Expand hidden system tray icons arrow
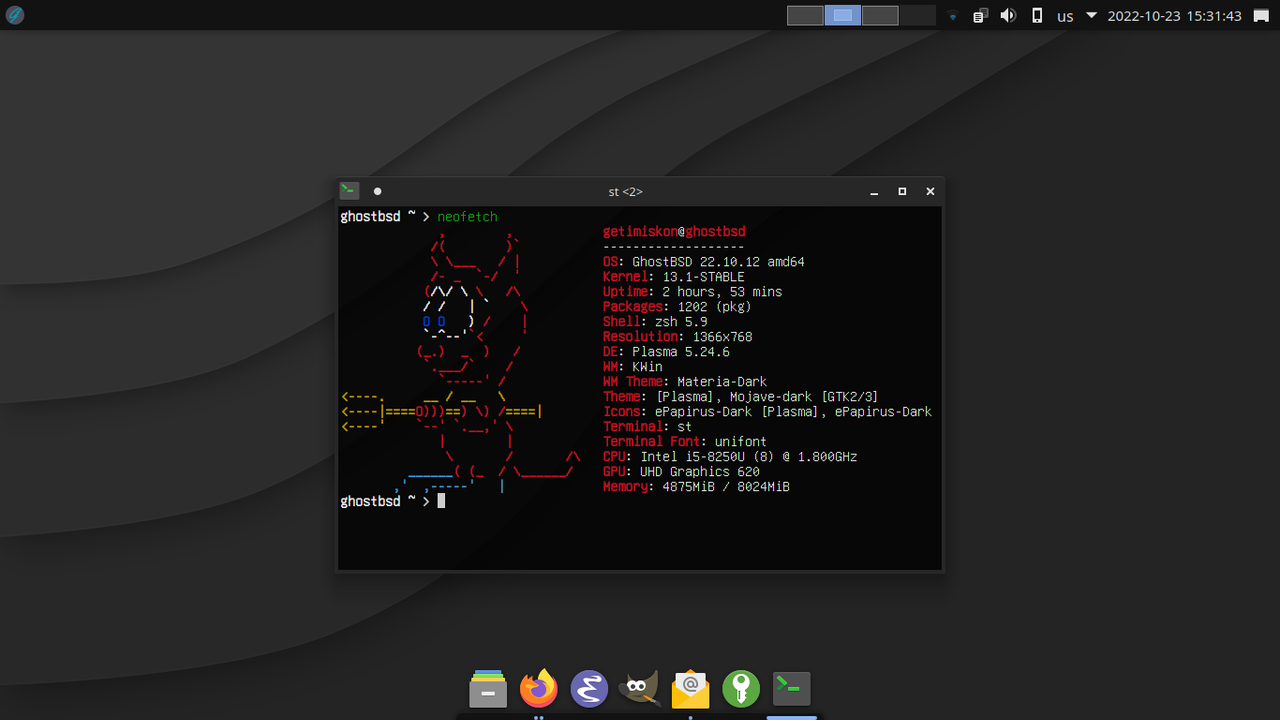 pos(1092,16)
